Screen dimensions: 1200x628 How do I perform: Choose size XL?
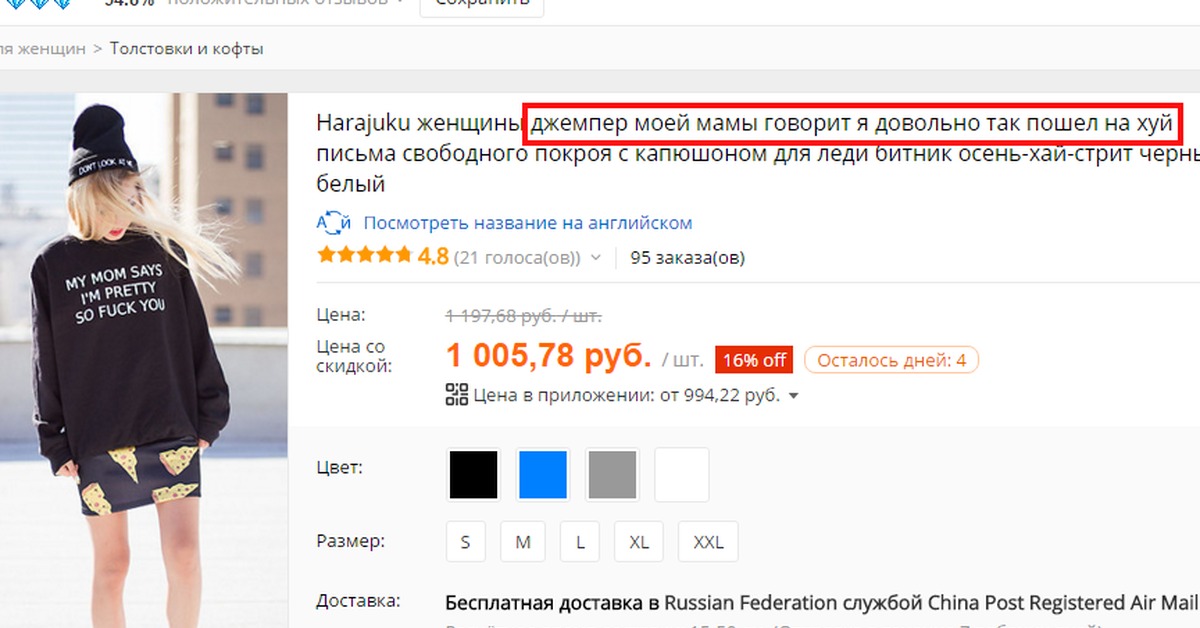639,543
